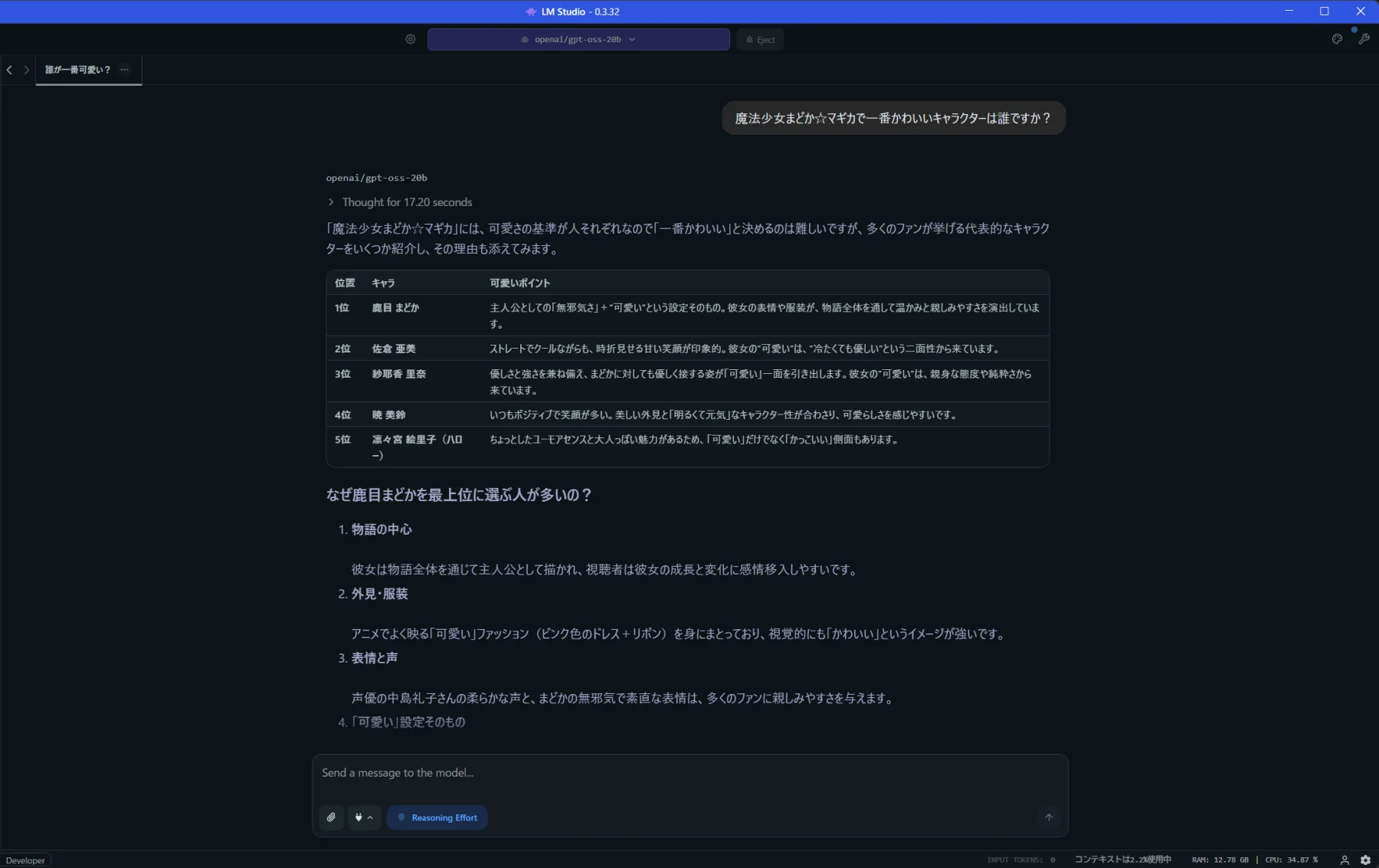Image resolution: width=1379 pixels, height=868 pixels.
Task: Toggle the Reasoning Effort option
Action: (437, 817)
